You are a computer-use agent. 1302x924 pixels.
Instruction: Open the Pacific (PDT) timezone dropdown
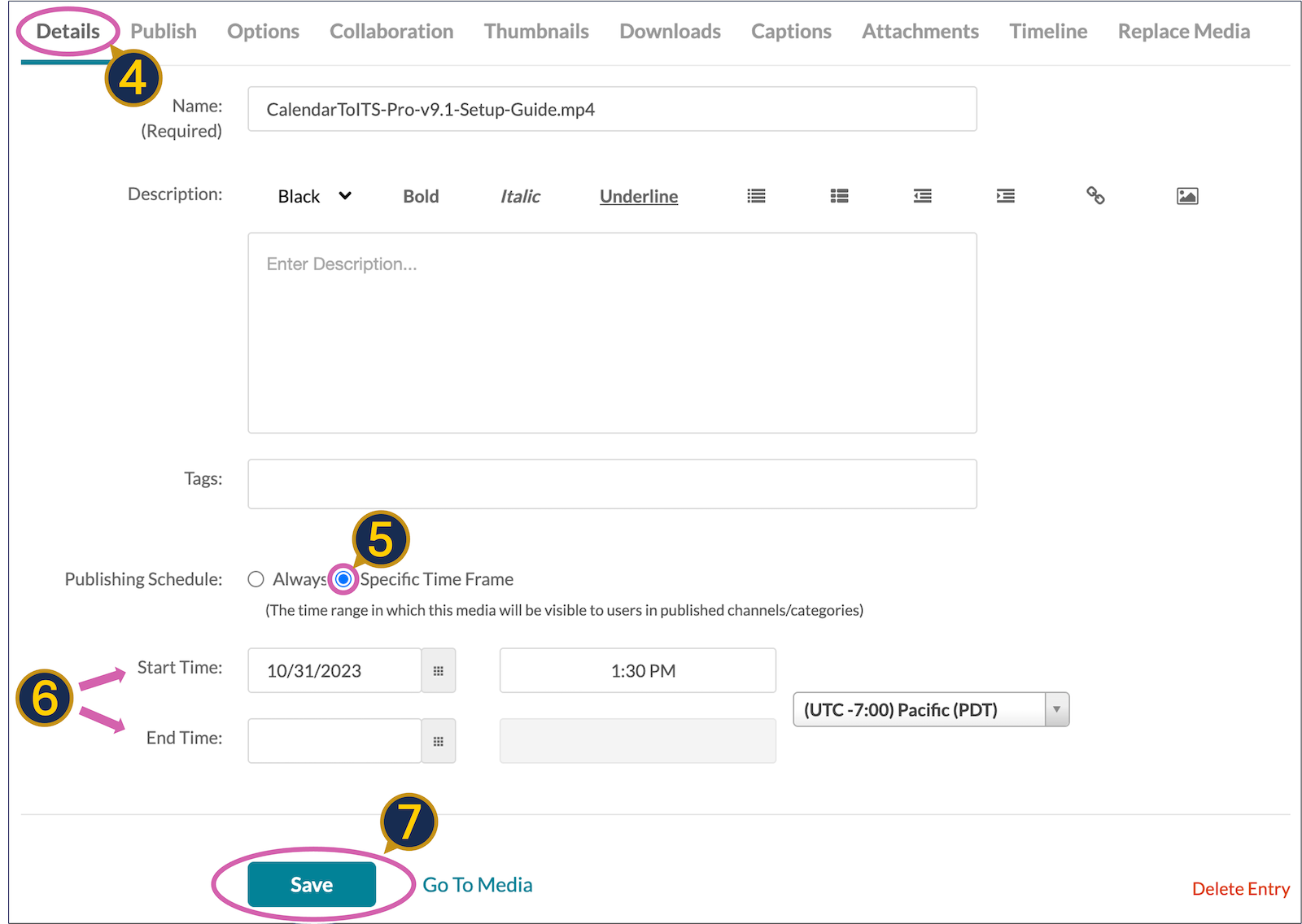point(931,709)
